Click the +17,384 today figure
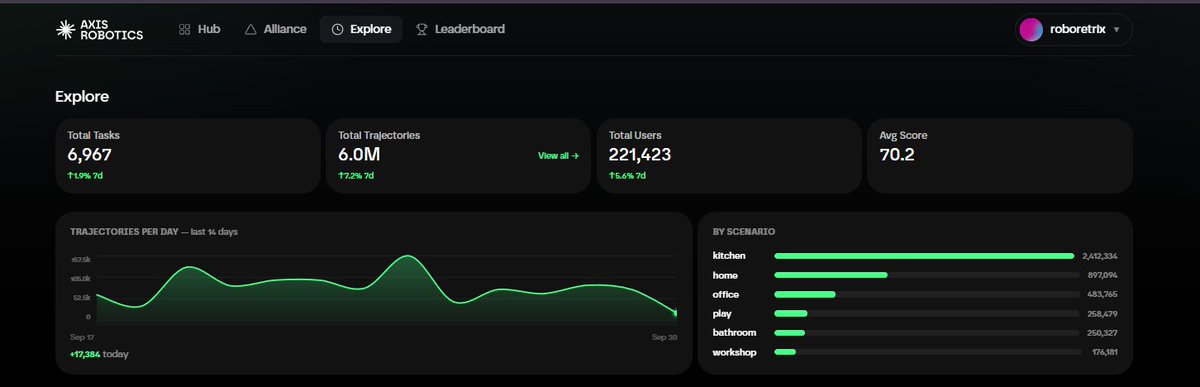The image size is (1200, 387). pos(99,354)
